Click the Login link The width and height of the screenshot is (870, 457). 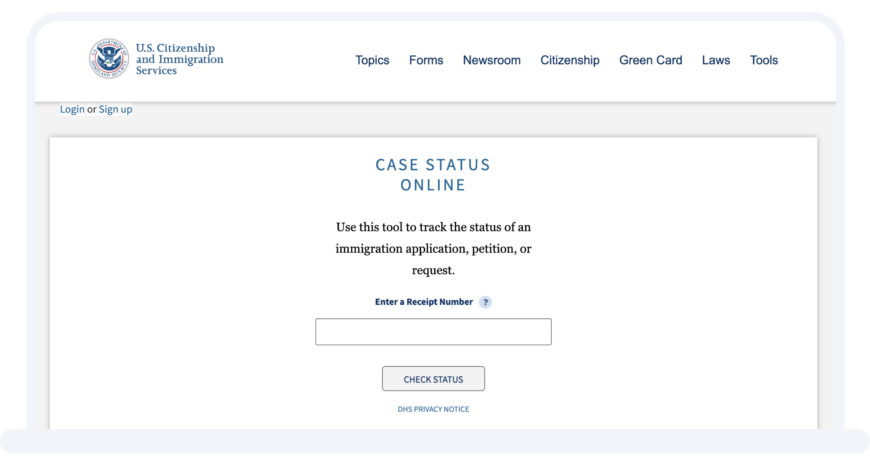click(72, 109)
